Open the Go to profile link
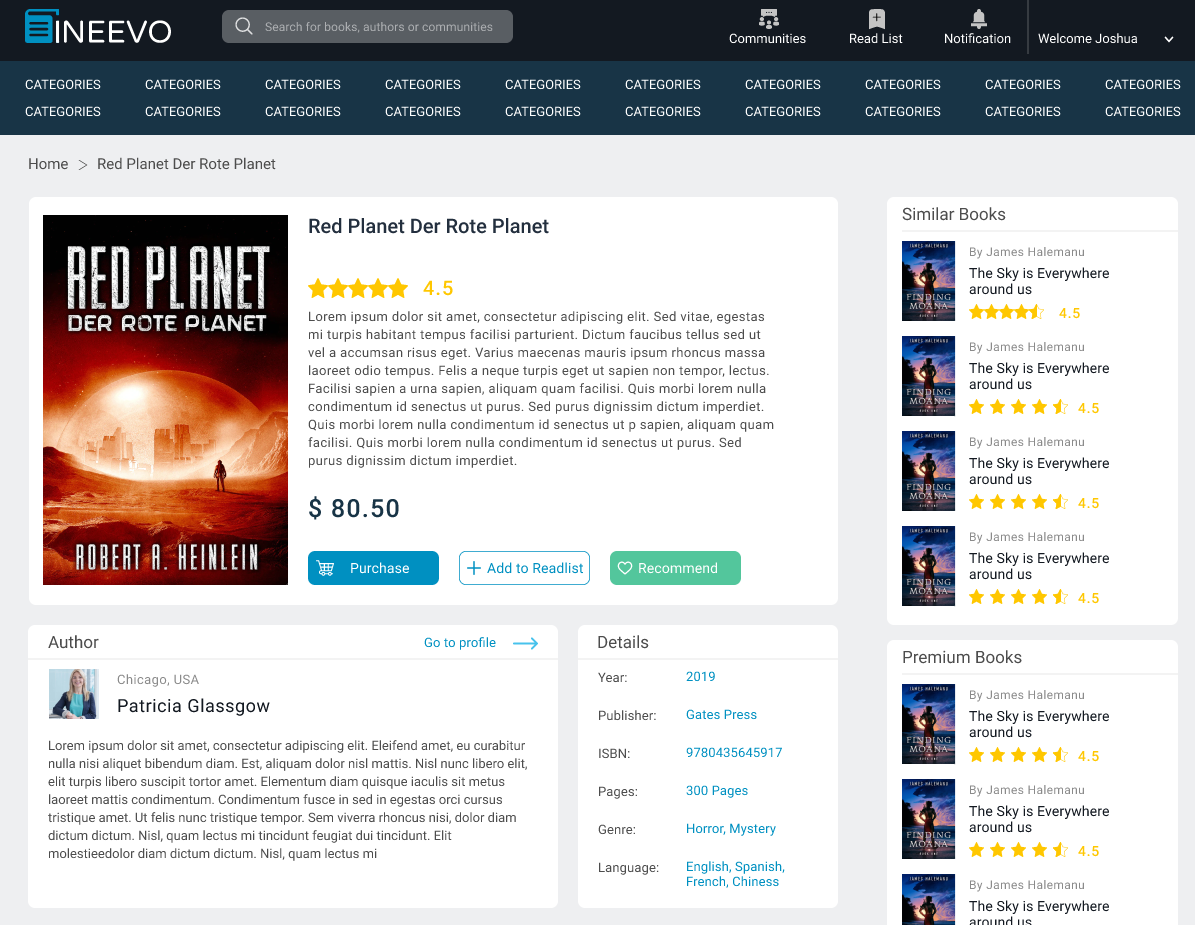1195x925 pixels. pos(460,643)
